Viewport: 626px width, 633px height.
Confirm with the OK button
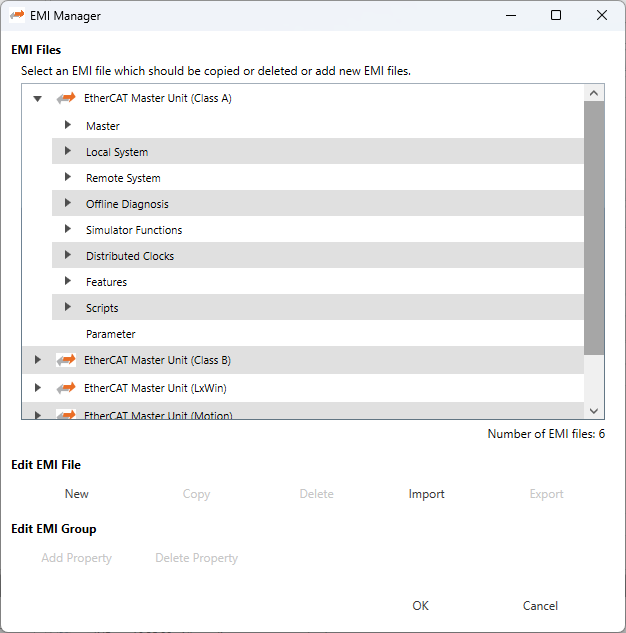421,606
